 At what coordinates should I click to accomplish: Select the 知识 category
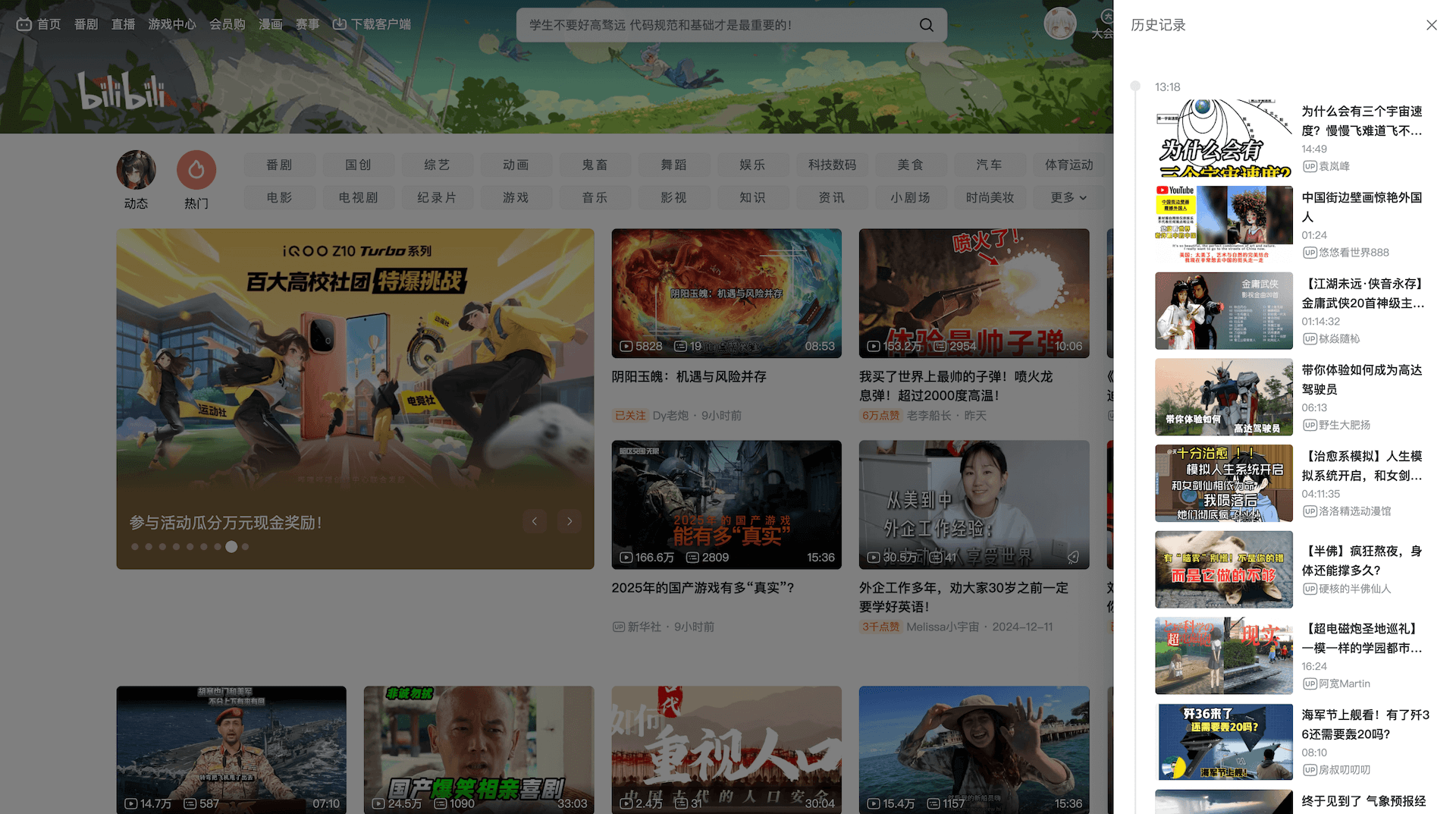[x=752, y=197]
